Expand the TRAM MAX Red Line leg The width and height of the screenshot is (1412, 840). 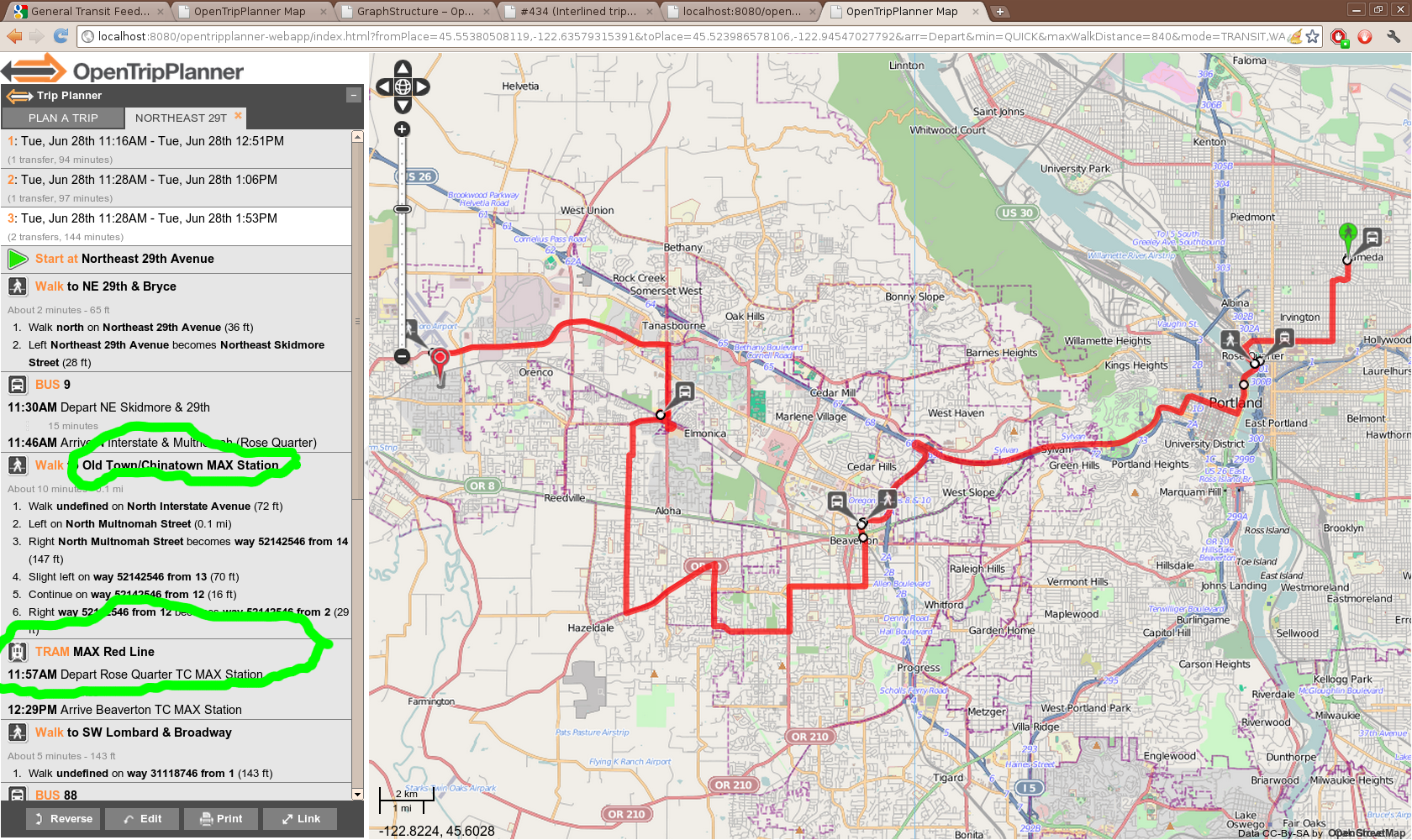click(94, 652)
